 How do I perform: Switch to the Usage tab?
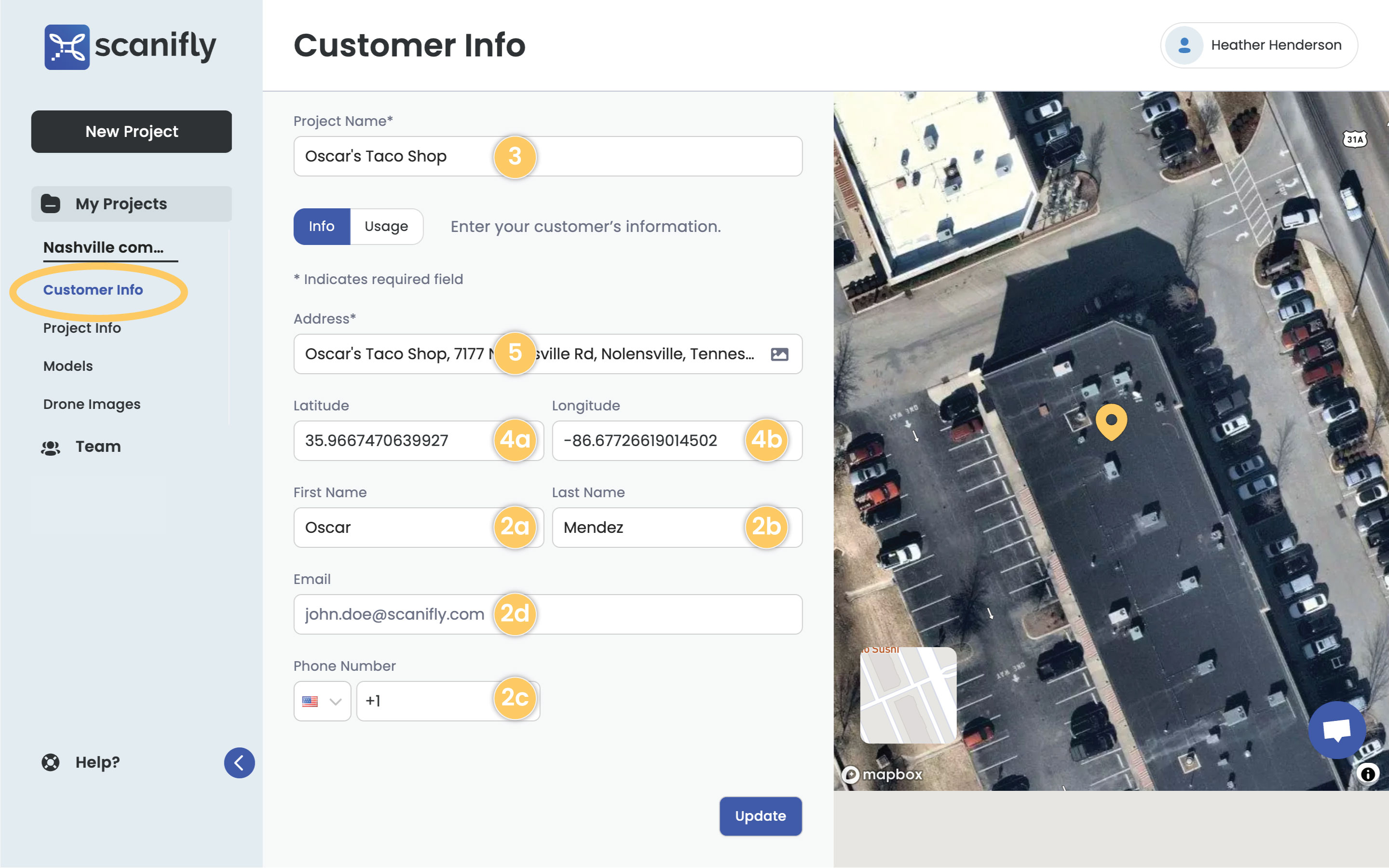(x=386, y=227)
